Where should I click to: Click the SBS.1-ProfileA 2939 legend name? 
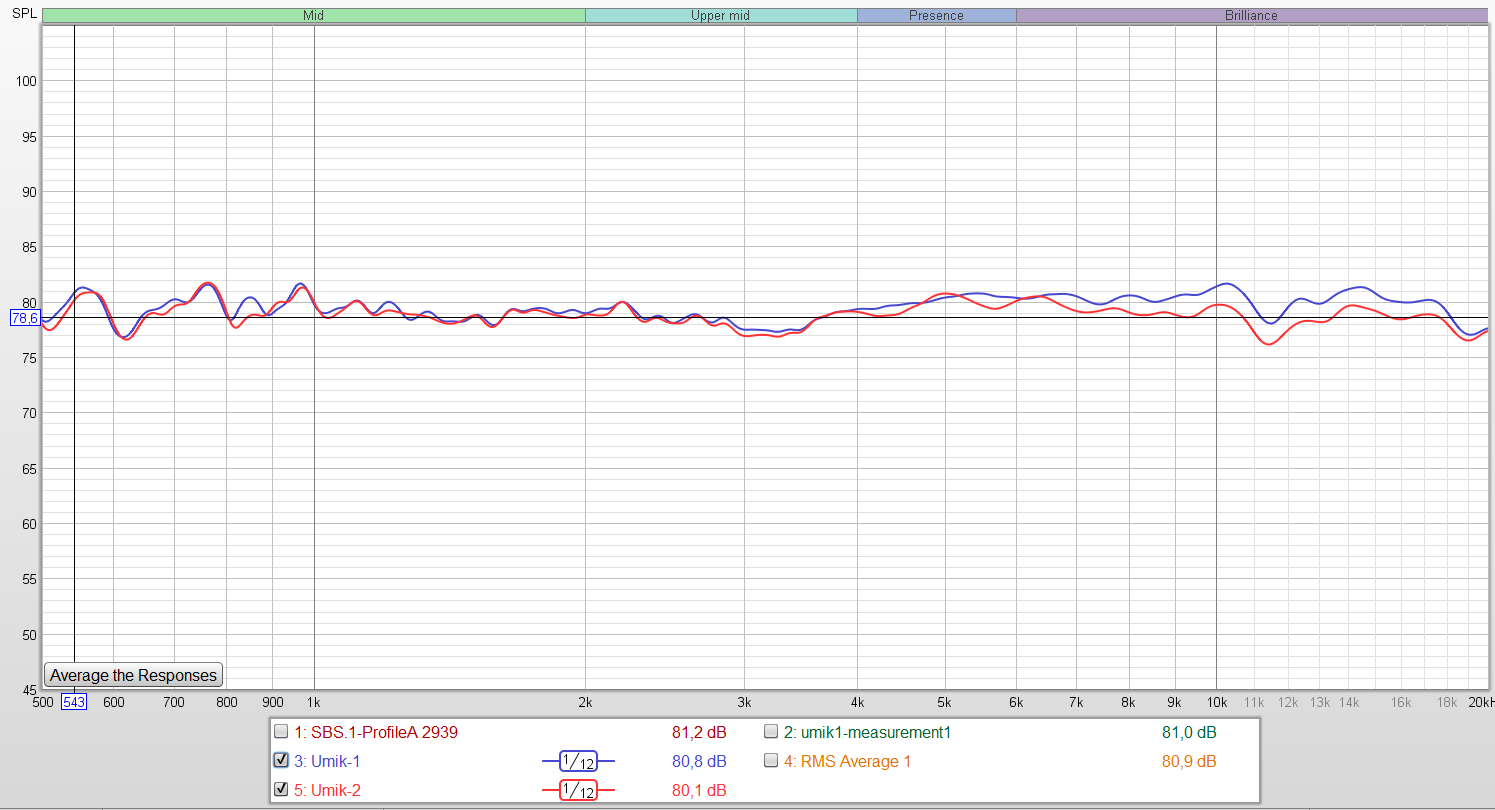376,732
